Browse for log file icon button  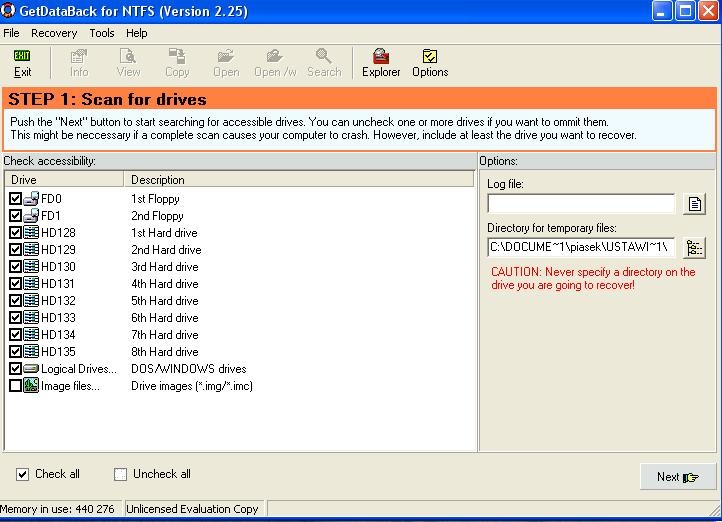pyautogui.click(x=694, y=204)
